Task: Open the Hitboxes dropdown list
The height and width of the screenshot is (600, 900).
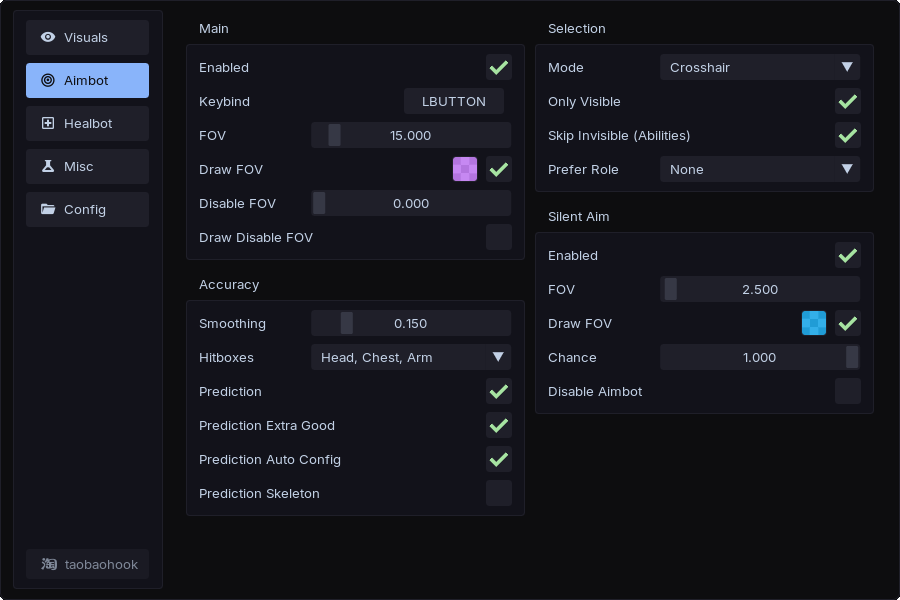Action: (x=410, y=357)
